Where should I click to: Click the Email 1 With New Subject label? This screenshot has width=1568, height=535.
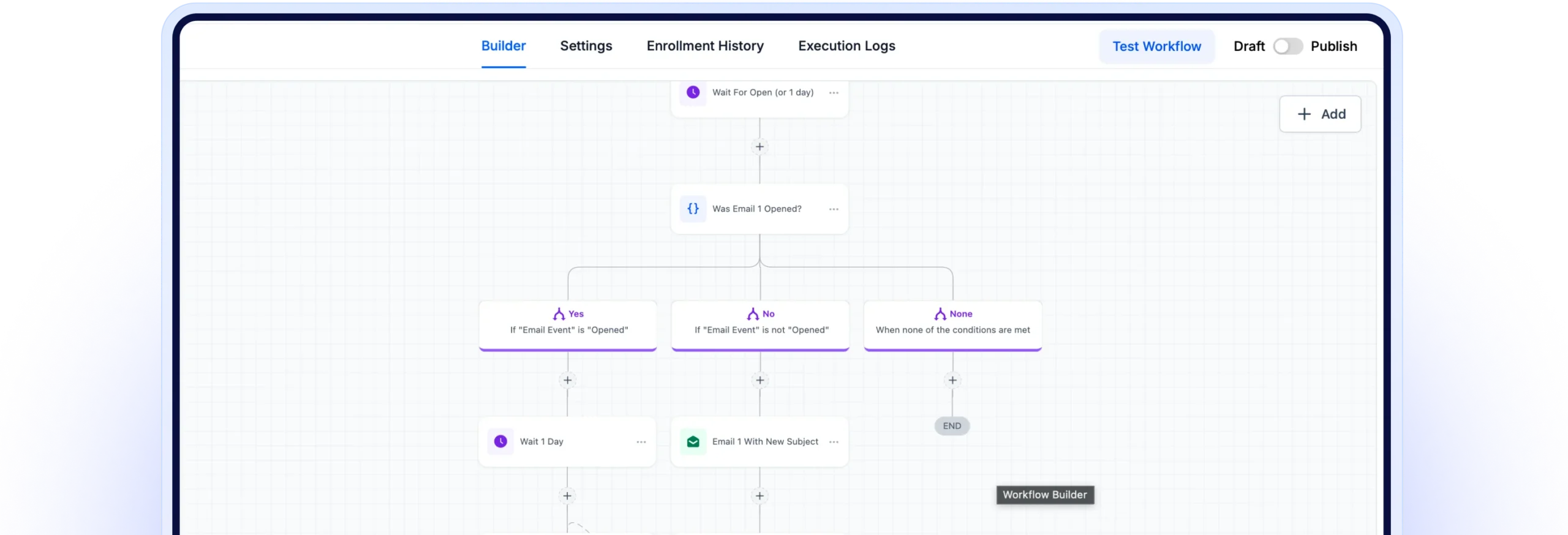click(765, 441)
